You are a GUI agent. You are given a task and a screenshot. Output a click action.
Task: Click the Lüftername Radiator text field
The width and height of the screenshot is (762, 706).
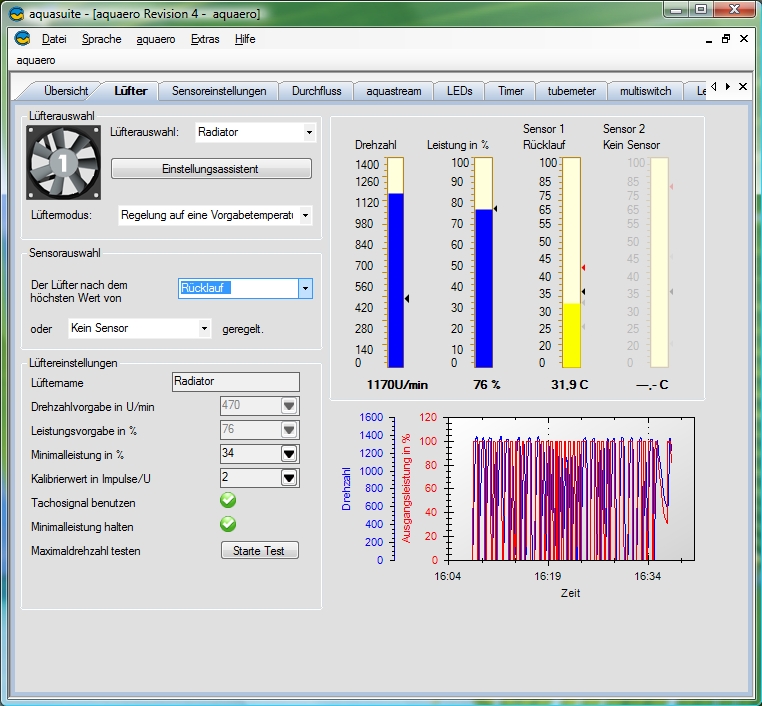point(236,381)
